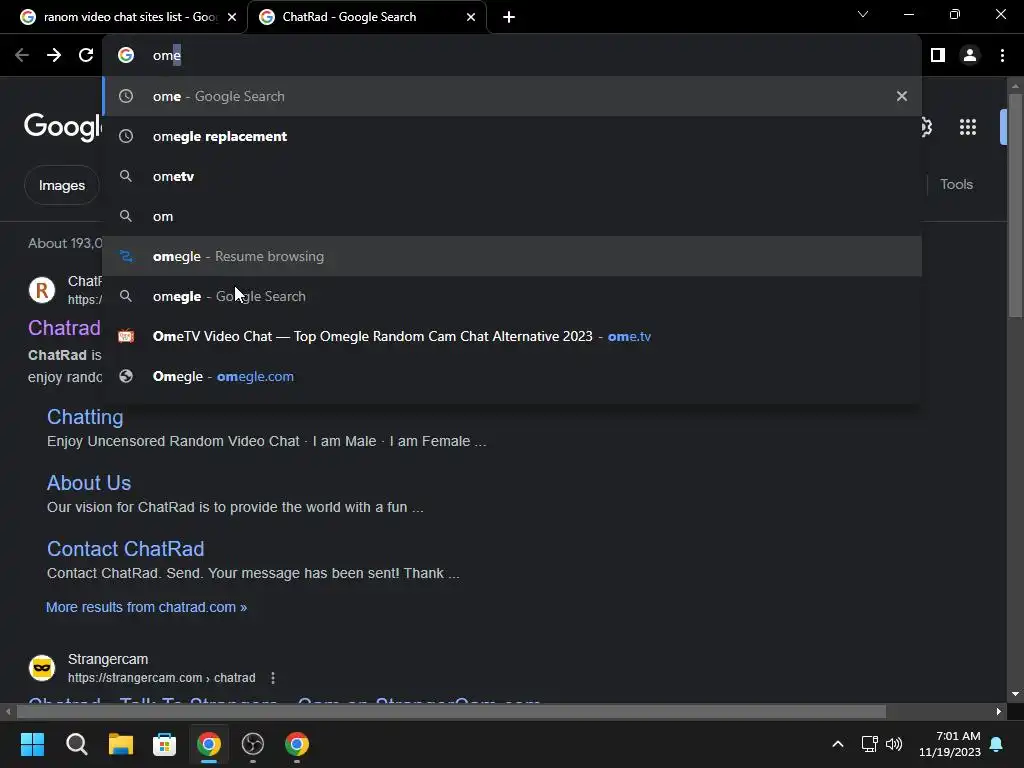Click the Google icon in address bar
The height and width of the screenshot is (768, 1024).
126,56
